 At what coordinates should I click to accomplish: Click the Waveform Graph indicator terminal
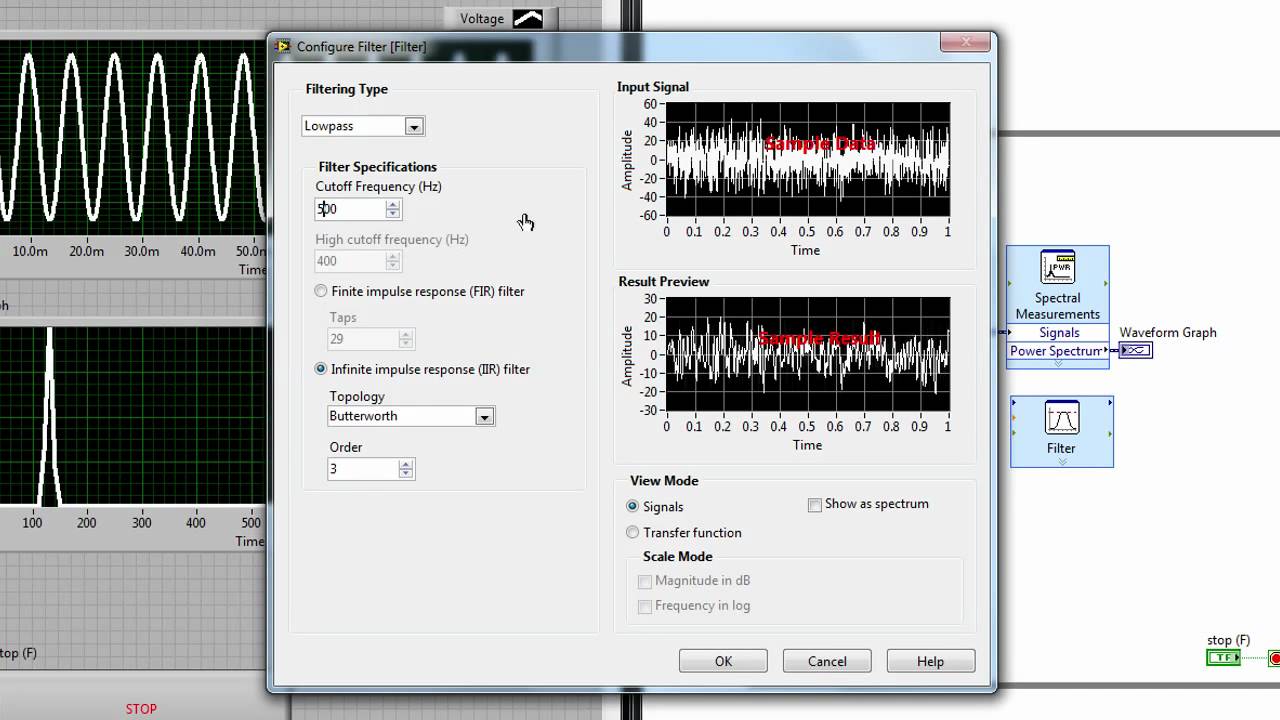(x=1136, y=350)
